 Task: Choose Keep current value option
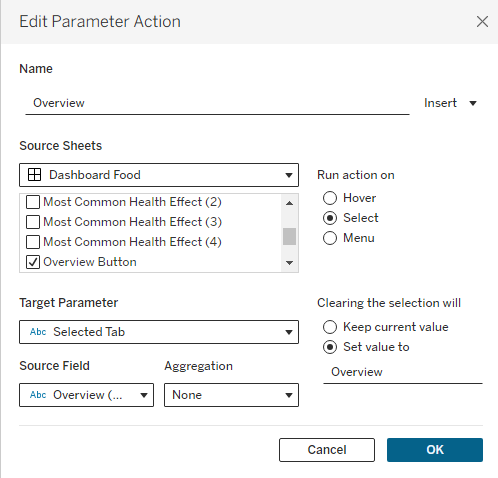(x=330, y=327)
